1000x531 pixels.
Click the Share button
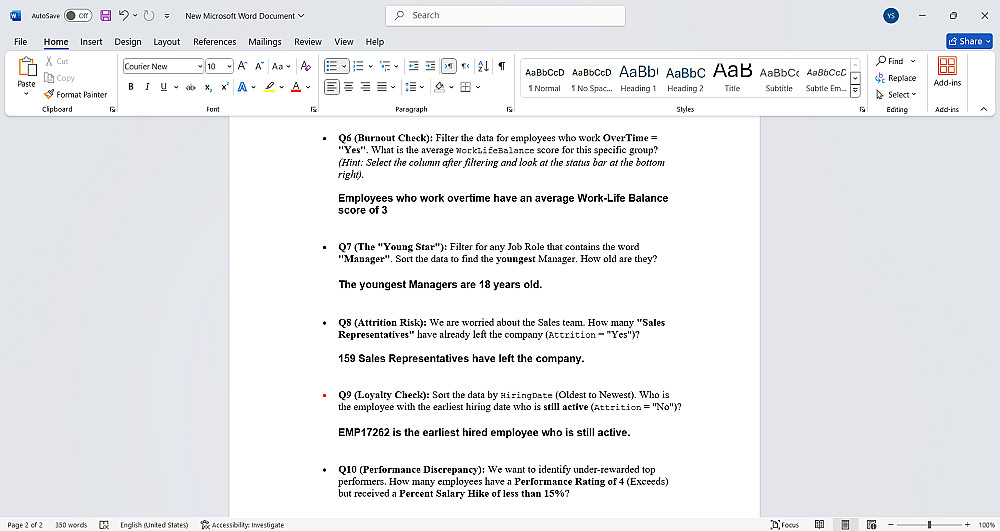969,41
